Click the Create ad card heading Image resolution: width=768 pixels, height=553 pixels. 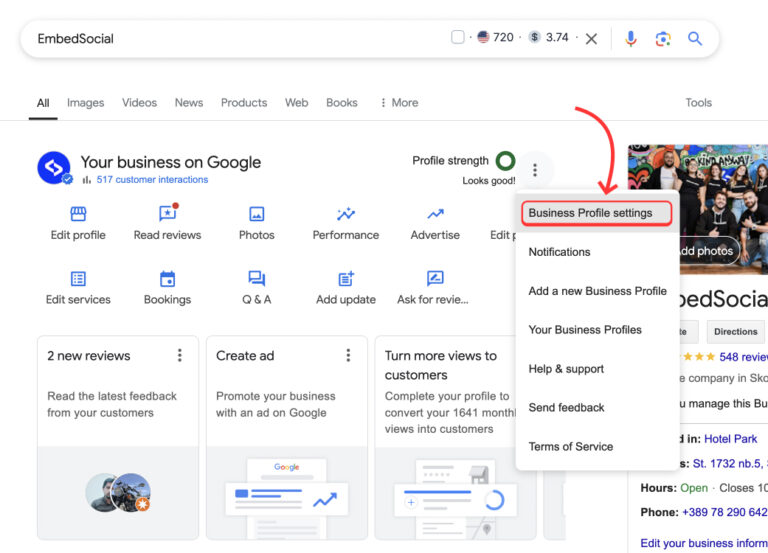point(245,356)
